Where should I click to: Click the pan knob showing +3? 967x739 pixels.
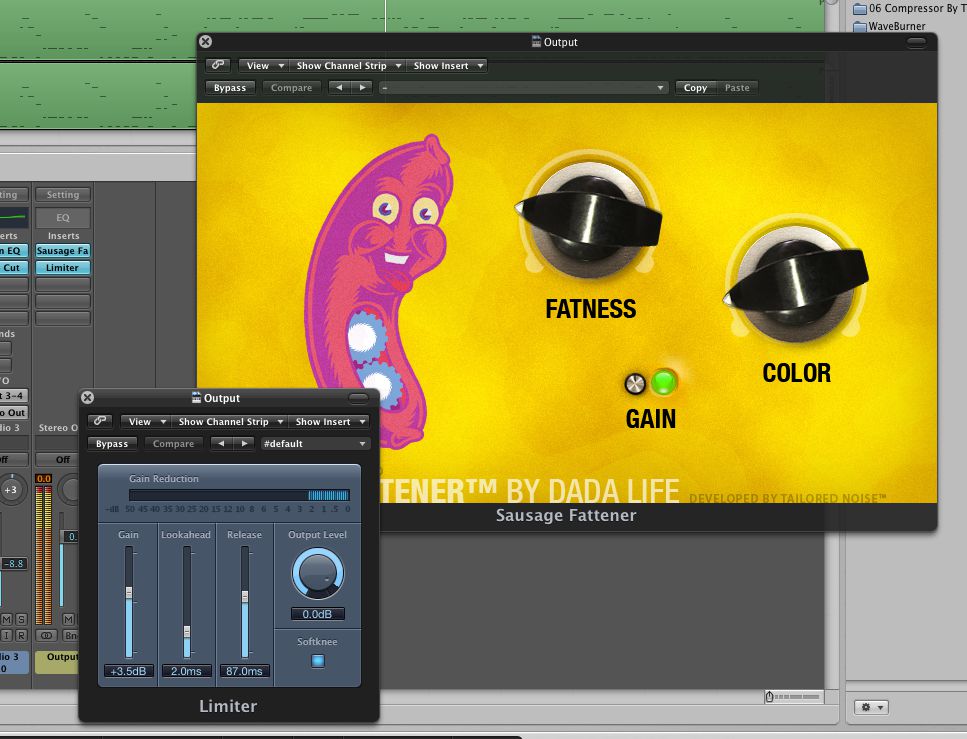coord(11,490)
